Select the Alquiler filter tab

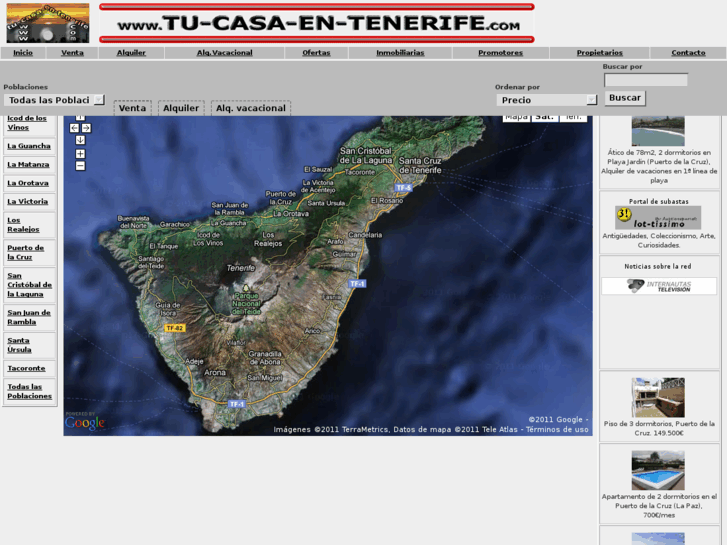click(181, 108)
